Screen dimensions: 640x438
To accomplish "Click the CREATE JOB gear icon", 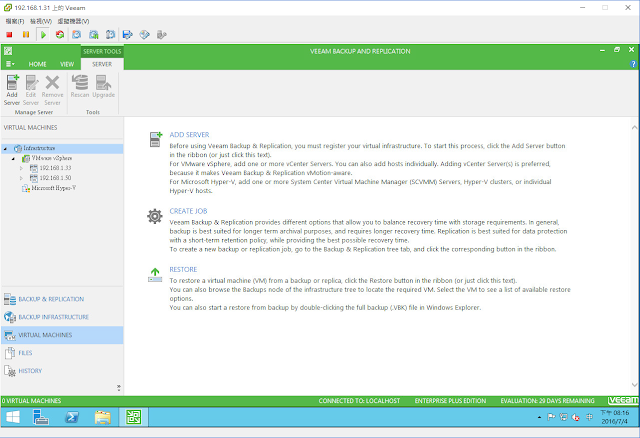I will tap(155, 216).
